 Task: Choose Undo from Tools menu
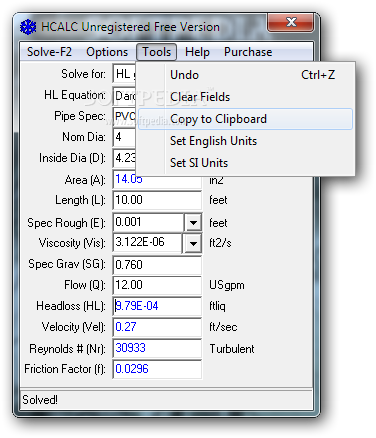point(245,75)
